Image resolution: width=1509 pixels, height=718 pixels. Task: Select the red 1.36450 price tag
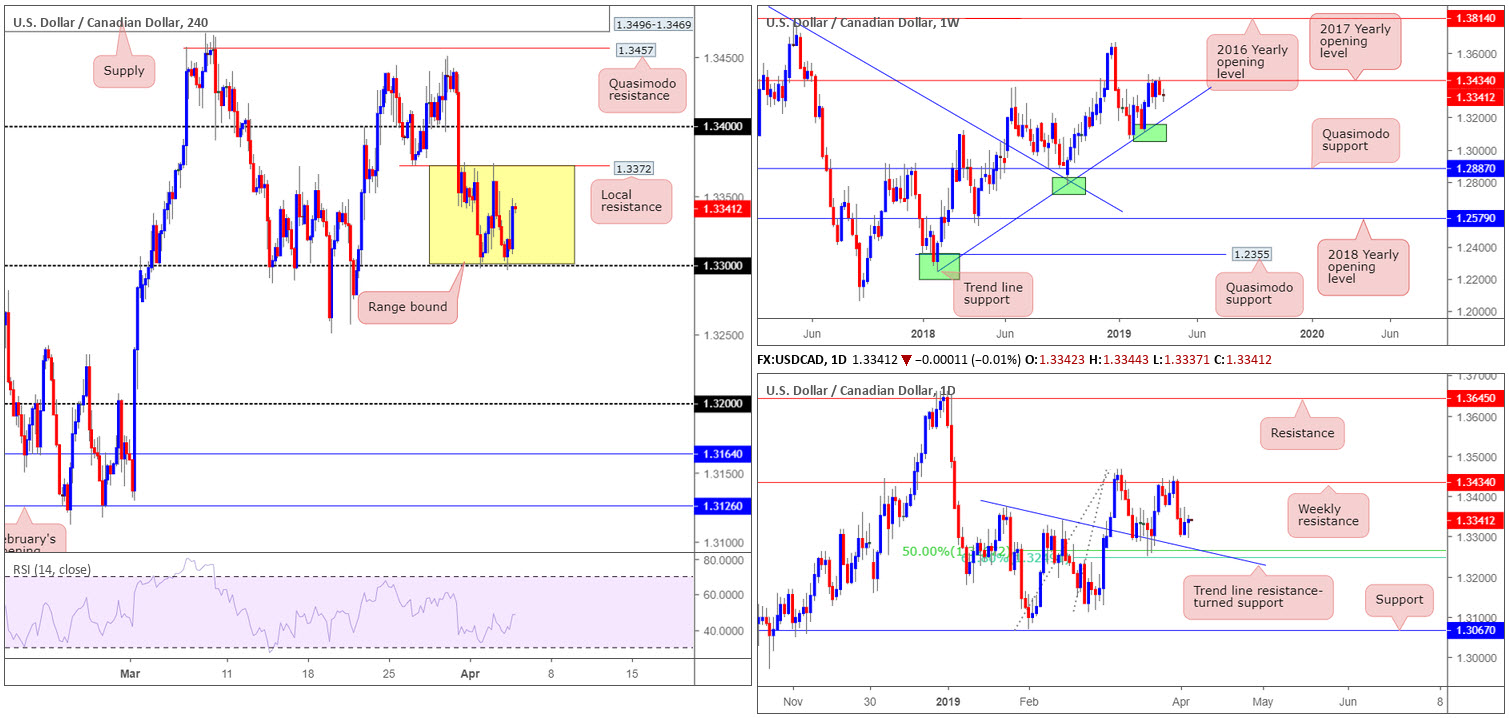click(1476, 398)
